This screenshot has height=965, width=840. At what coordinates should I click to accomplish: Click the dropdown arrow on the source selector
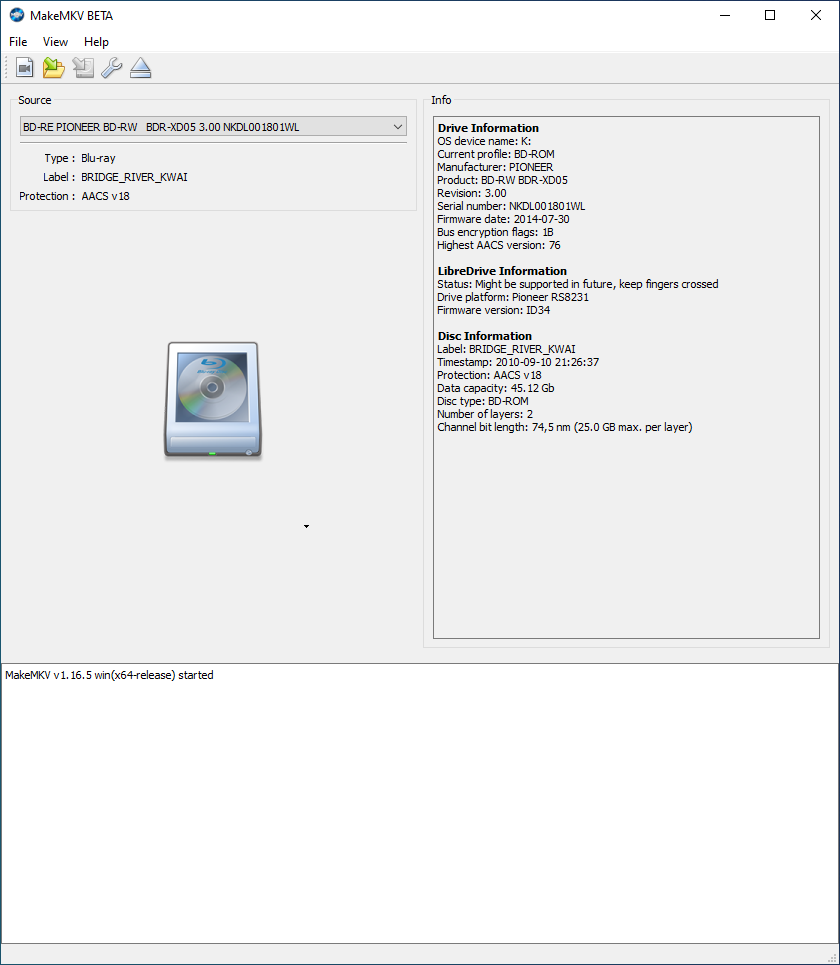(399, 126)
